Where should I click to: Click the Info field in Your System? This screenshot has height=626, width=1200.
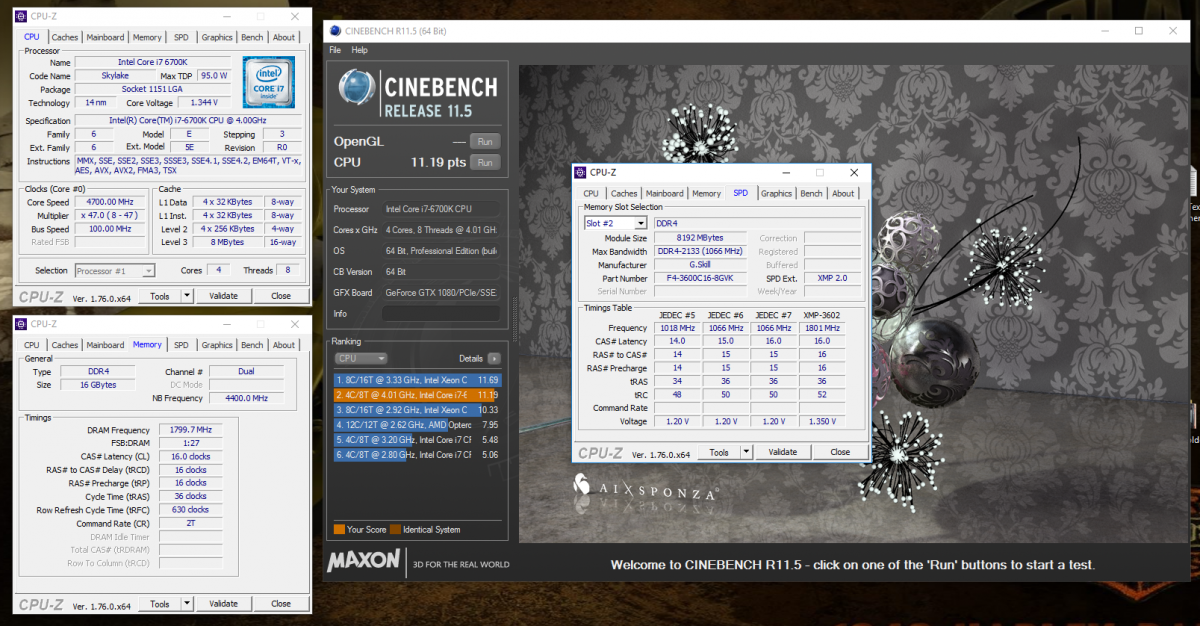pos(440,314)
